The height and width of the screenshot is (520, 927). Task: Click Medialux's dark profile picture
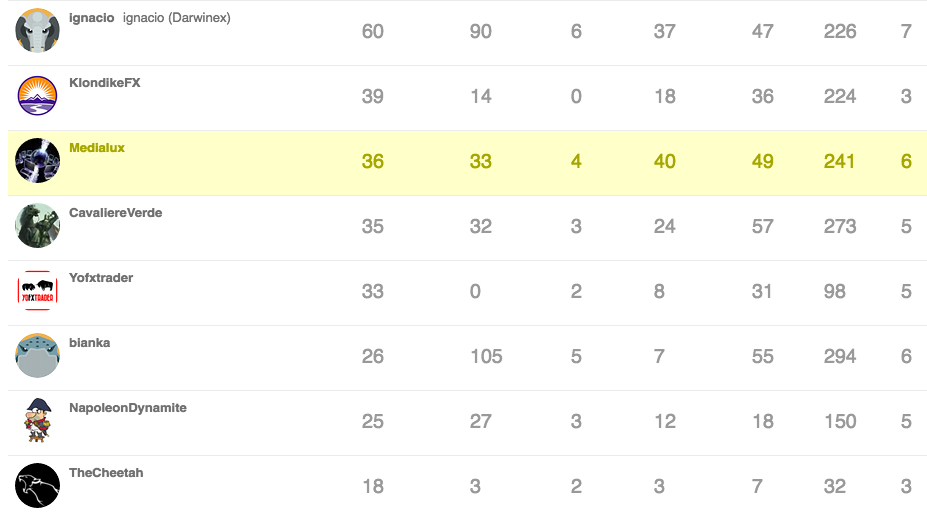click(38, 161)
